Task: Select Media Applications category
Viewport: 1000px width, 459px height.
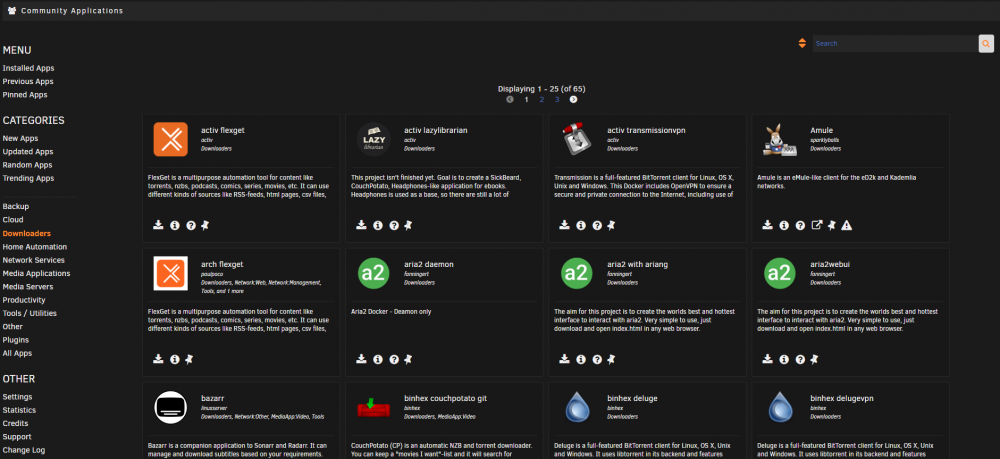Action: pos(36,273)
